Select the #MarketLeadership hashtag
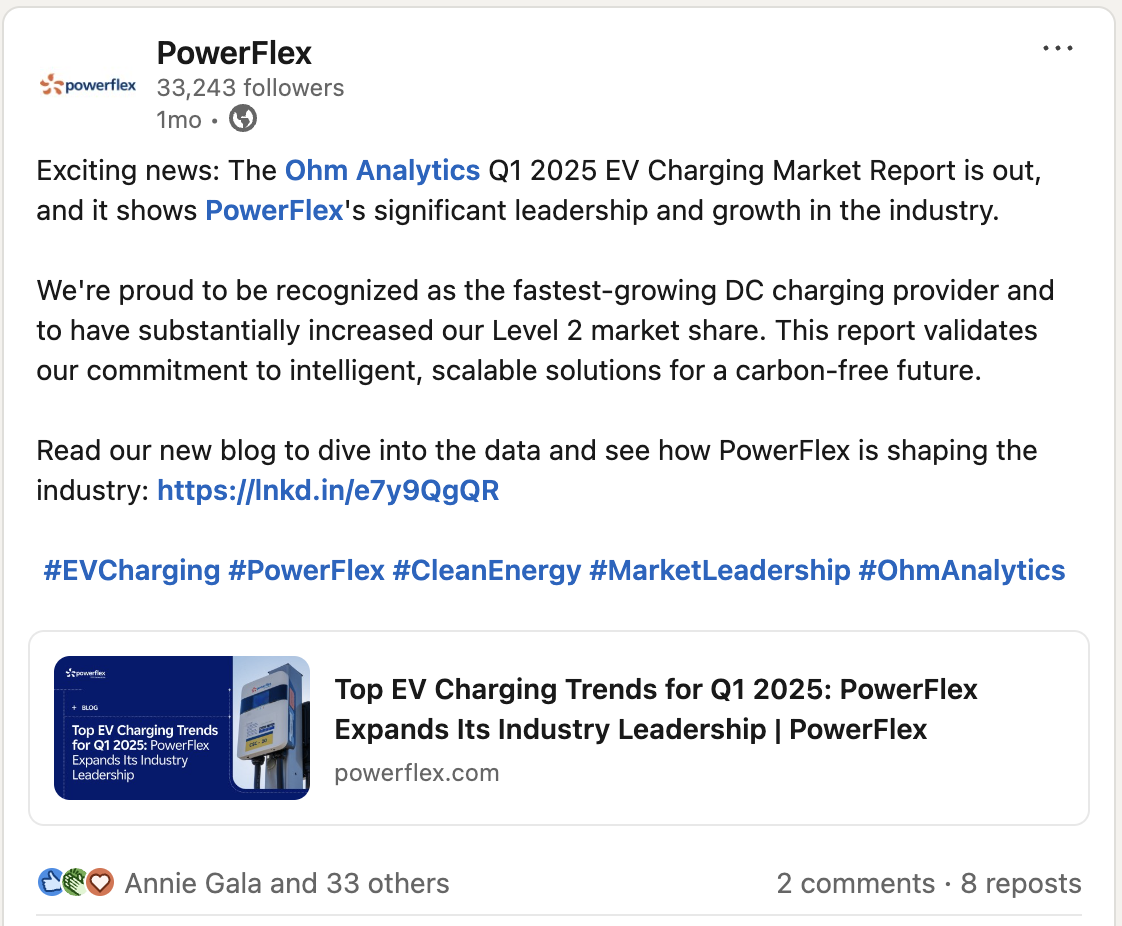The height and width of the screenshot is (926, 1122). pos(719,571)
